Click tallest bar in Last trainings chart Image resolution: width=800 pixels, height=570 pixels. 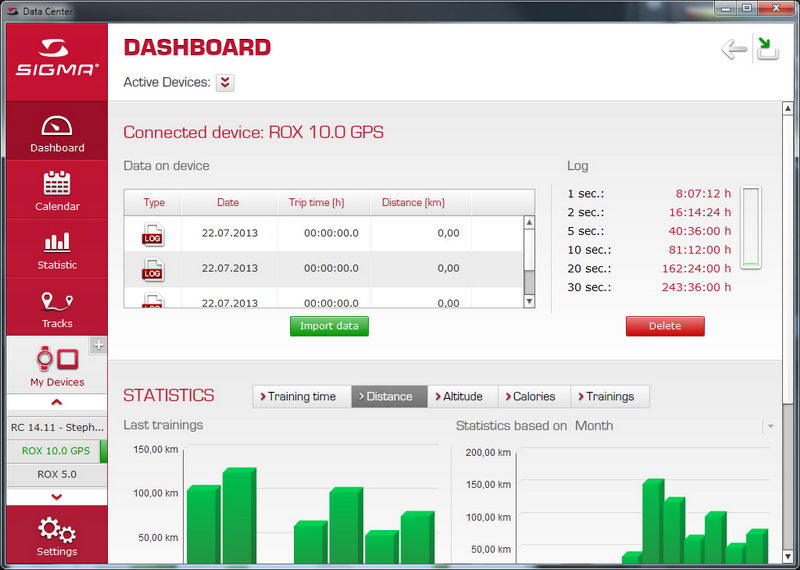(x=239, y=515)
